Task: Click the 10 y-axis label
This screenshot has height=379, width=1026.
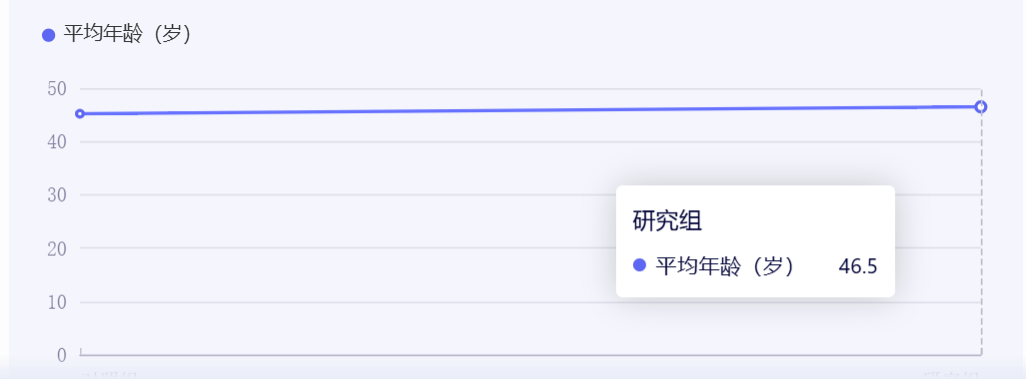Action: pos(58,302)
